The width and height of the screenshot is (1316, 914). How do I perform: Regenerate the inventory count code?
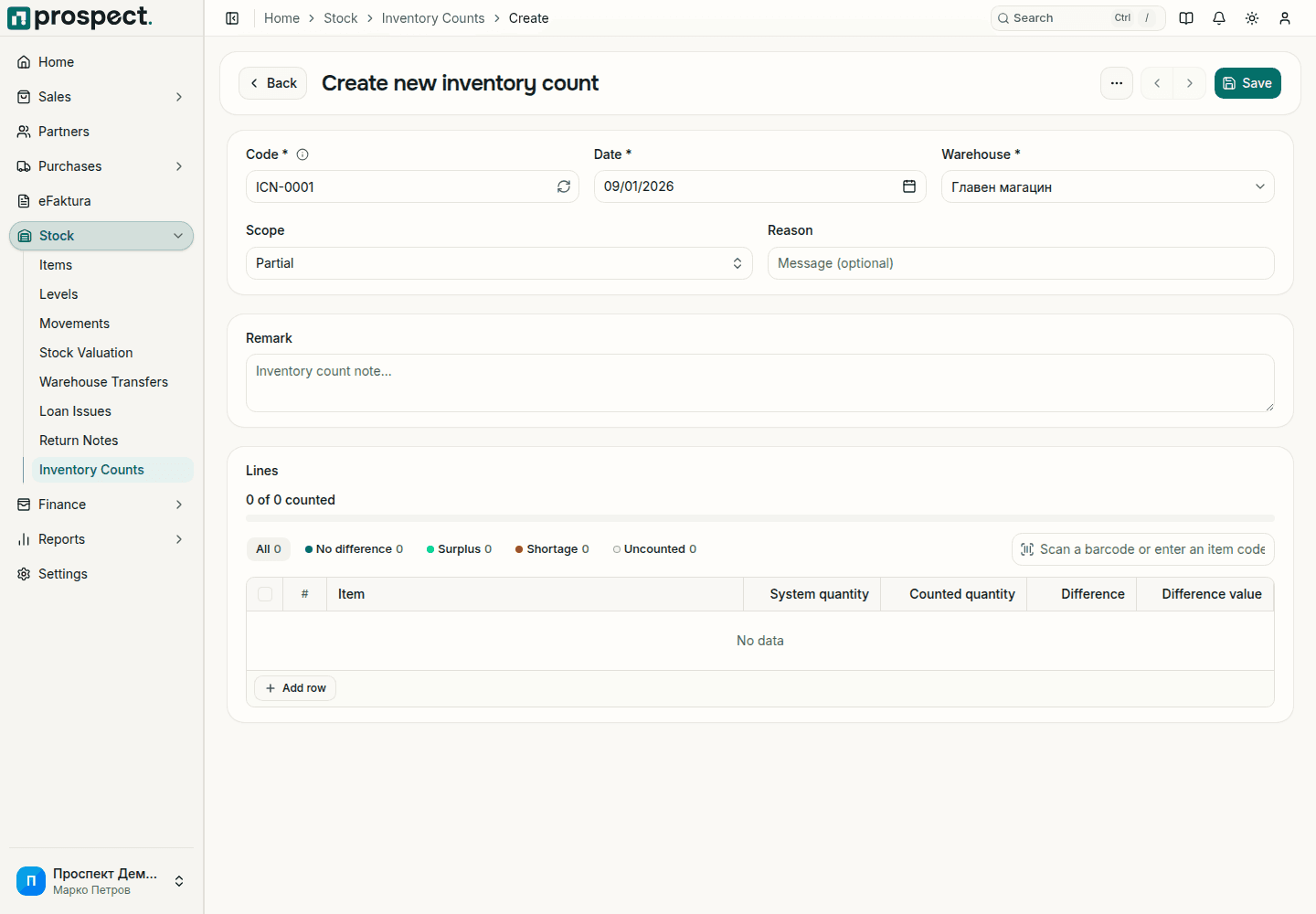(564, 186)
